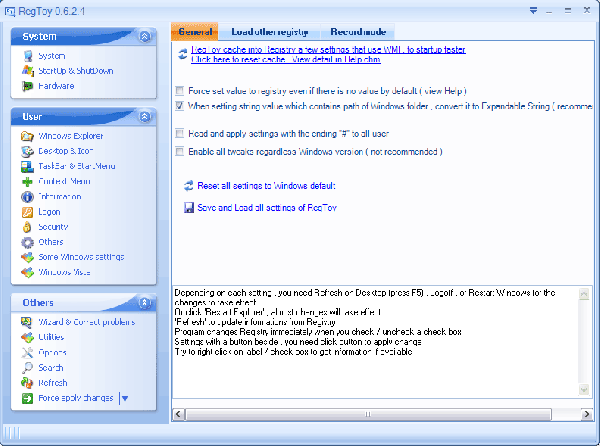Open the title bar dropdown menu arrow

(x=533, y=11)
